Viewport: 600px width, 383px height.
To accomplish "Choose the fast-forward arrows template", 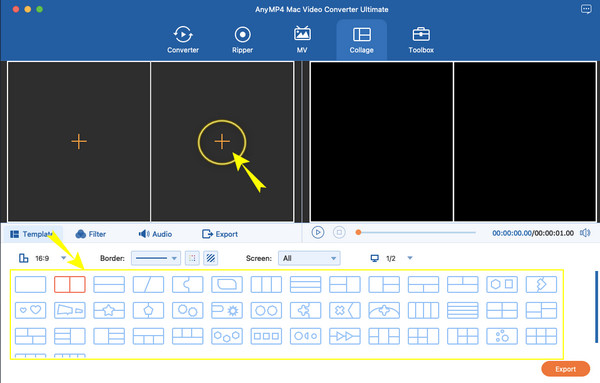I will (345, 336).
